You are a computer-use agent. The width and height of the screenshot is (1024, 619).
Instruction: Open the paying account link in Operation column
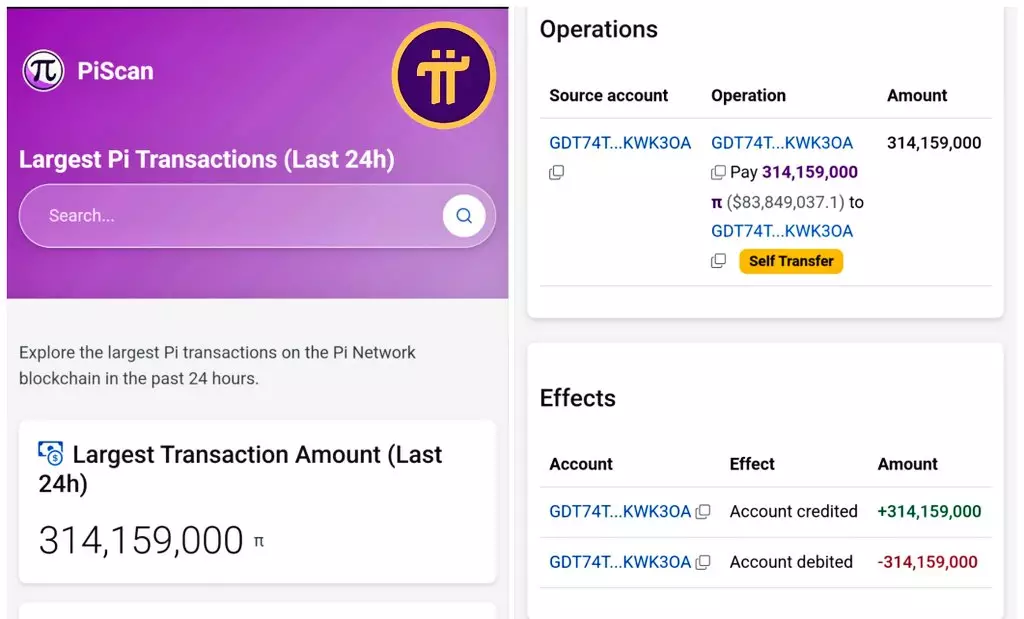pyautogui.click(x=782, y=143)
